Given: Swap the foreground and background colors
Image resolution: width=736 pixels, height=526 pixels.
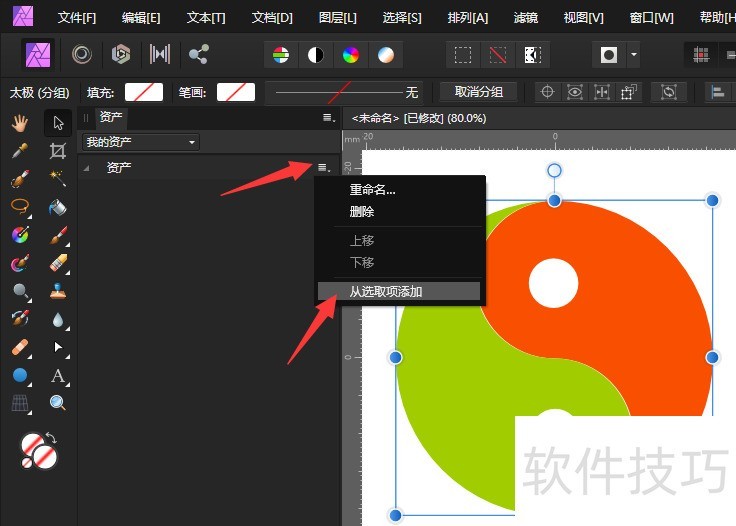Looking at the screenshot, I should (x=52, y=438).
